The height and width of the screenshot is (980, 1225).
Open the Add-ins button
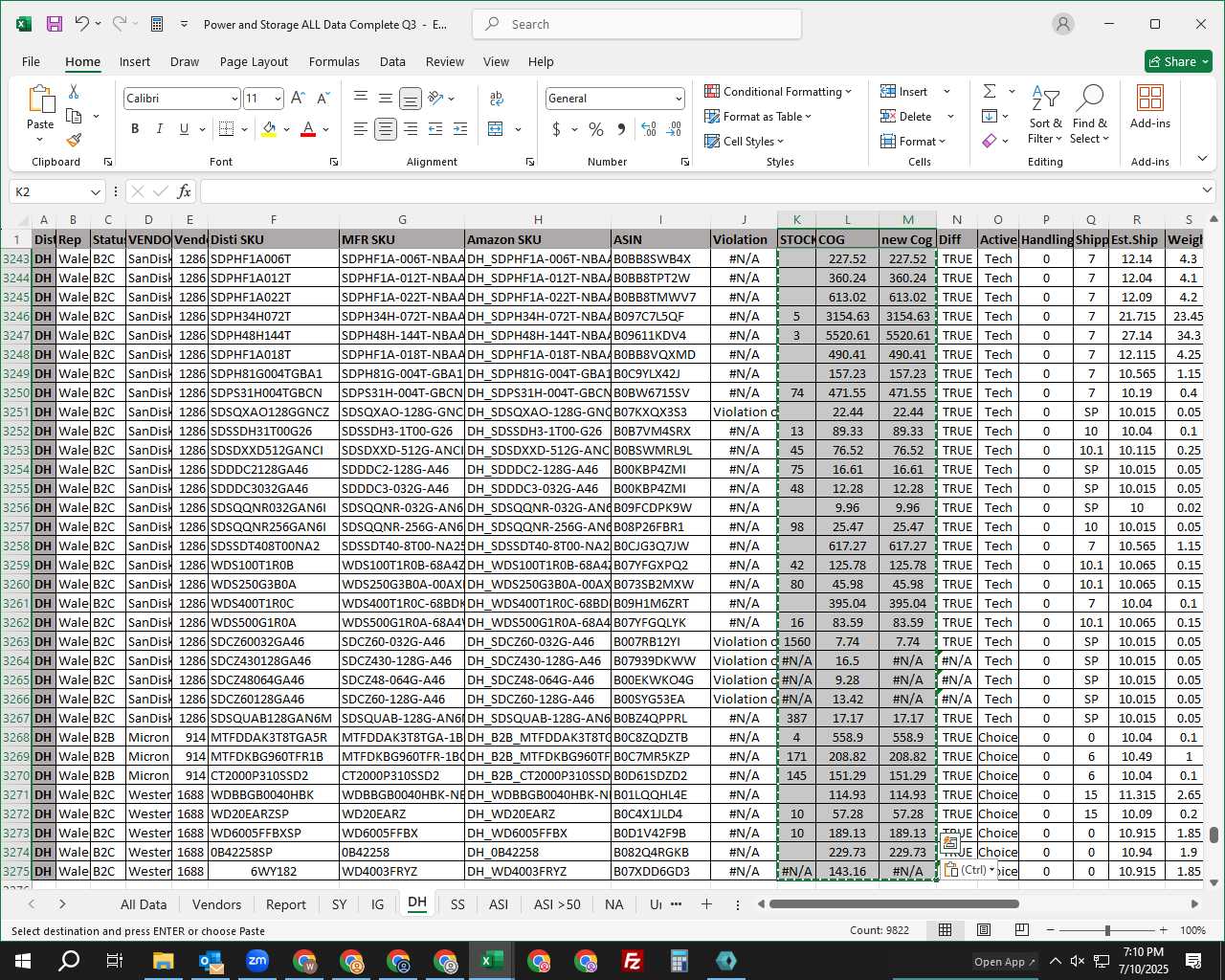coord(1149,107)
